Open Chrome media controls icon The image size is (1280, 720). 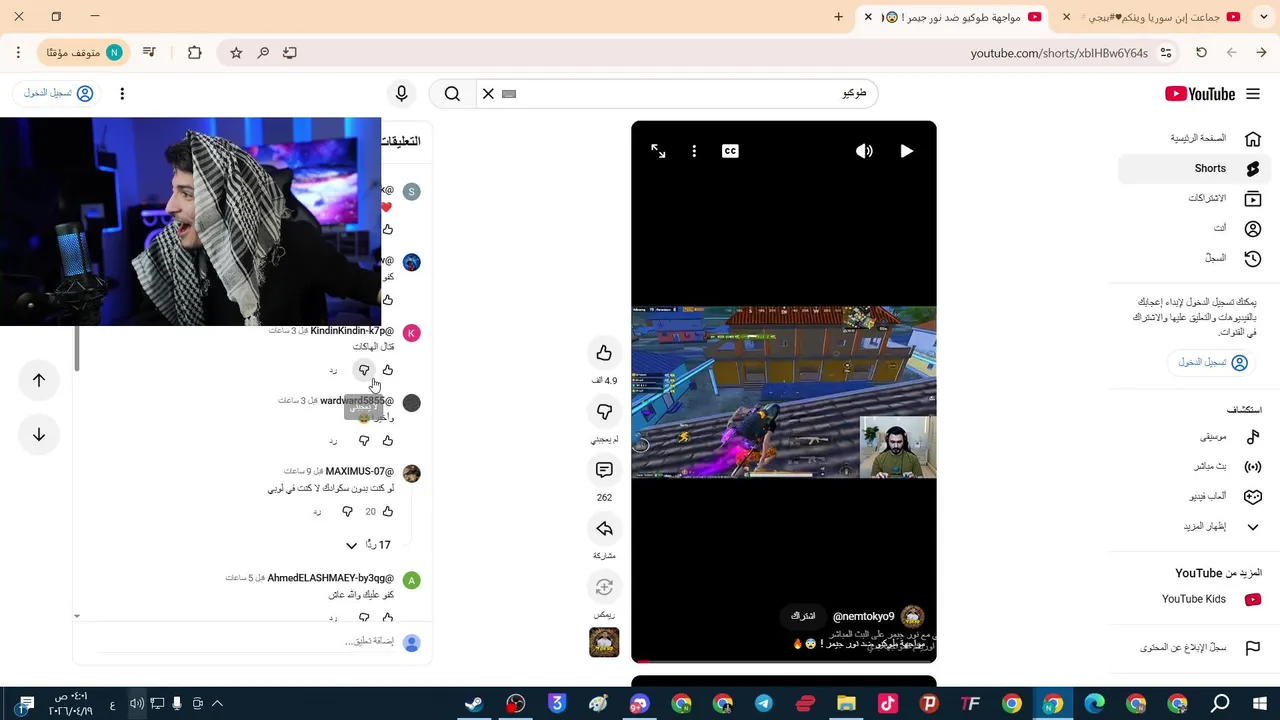pyautogui.click(x=149, y=53)
